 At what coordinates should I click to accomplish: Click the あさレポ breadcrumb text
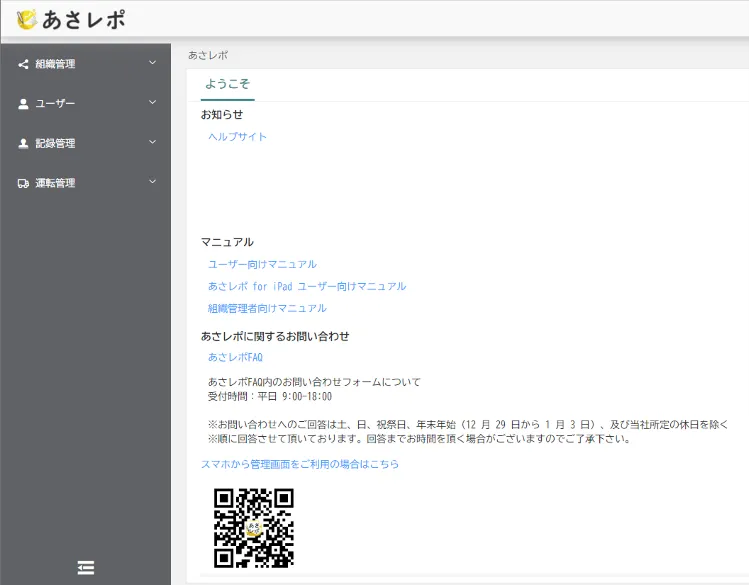coord(208,55)
